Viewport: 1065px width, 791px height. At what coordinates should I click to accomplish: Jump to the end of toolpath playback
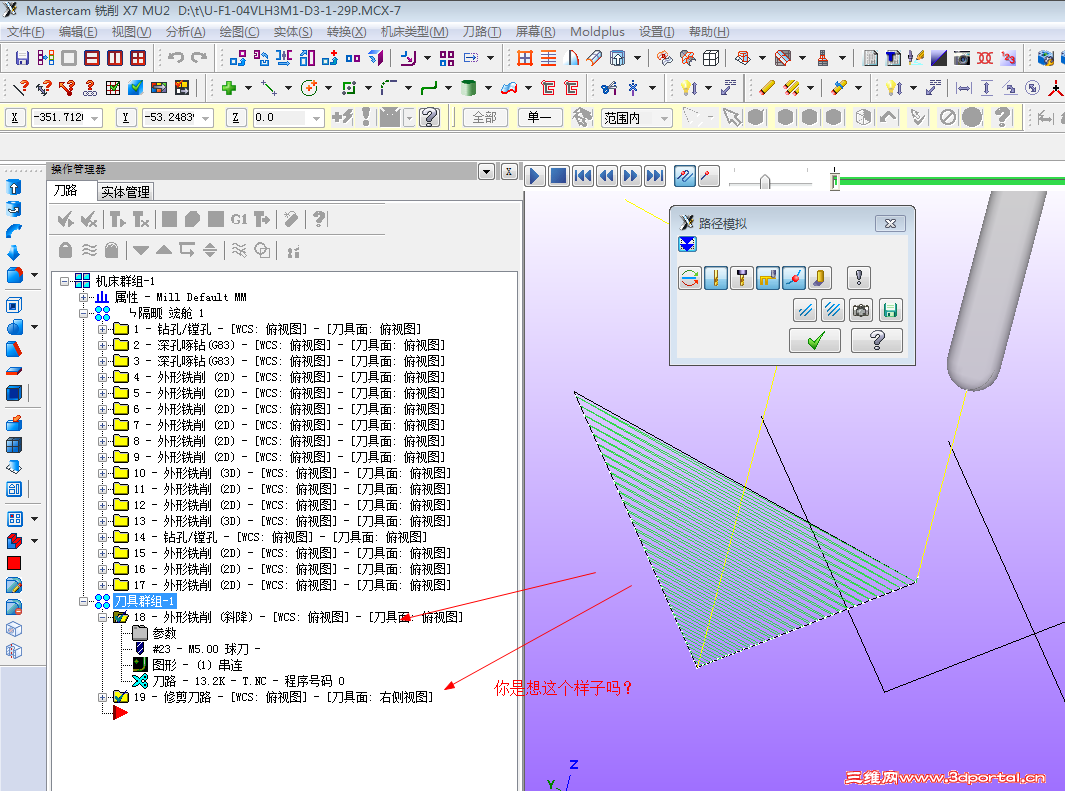(655, 176)
